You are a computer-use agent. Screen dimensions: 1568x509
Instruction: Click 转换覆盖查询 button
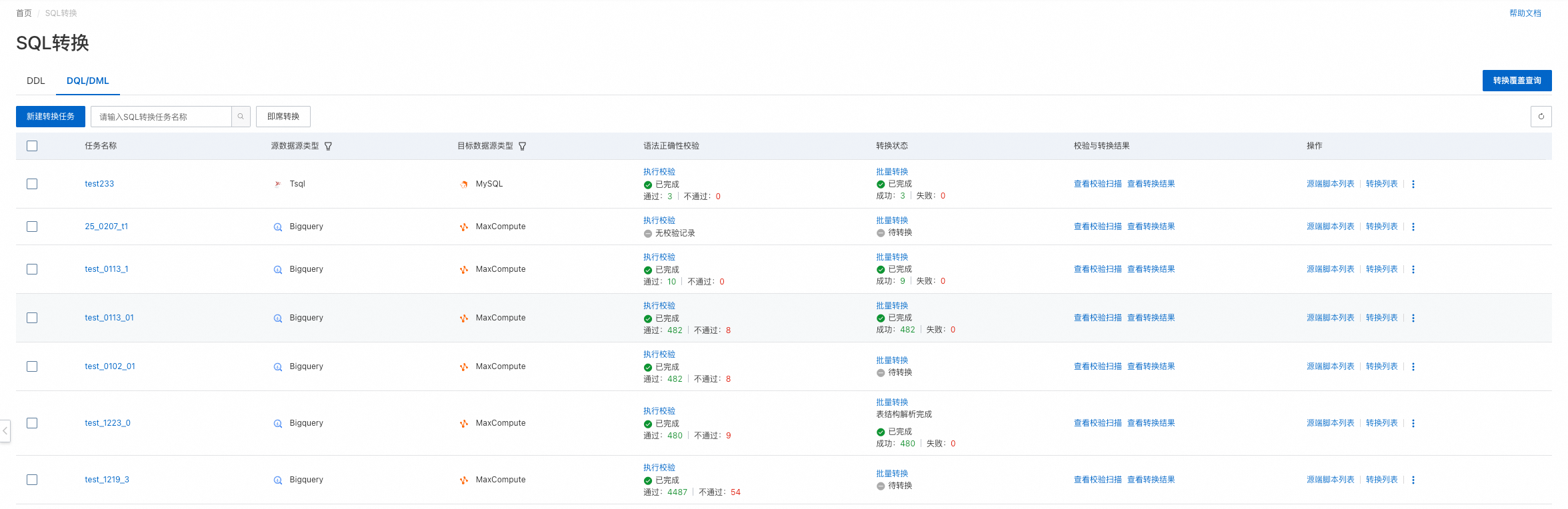click(x=1517, y=81)
